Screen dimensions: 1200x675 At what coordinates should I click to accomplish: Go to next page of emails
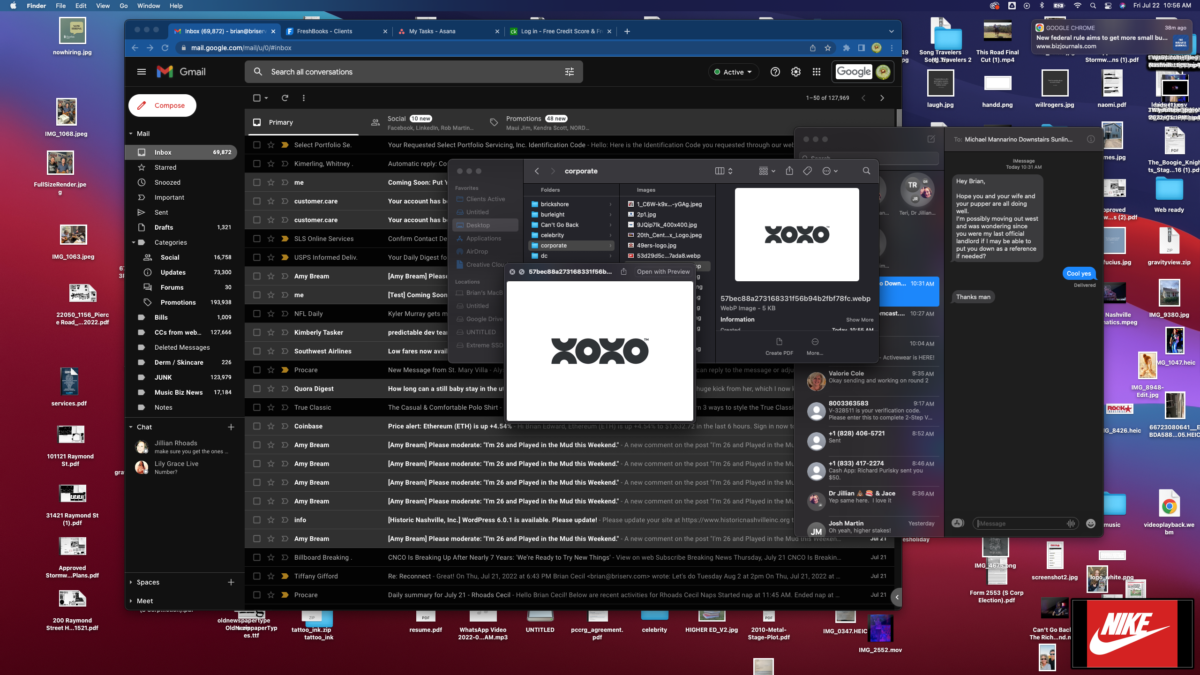pyautogui.click(x=882, y=98)
